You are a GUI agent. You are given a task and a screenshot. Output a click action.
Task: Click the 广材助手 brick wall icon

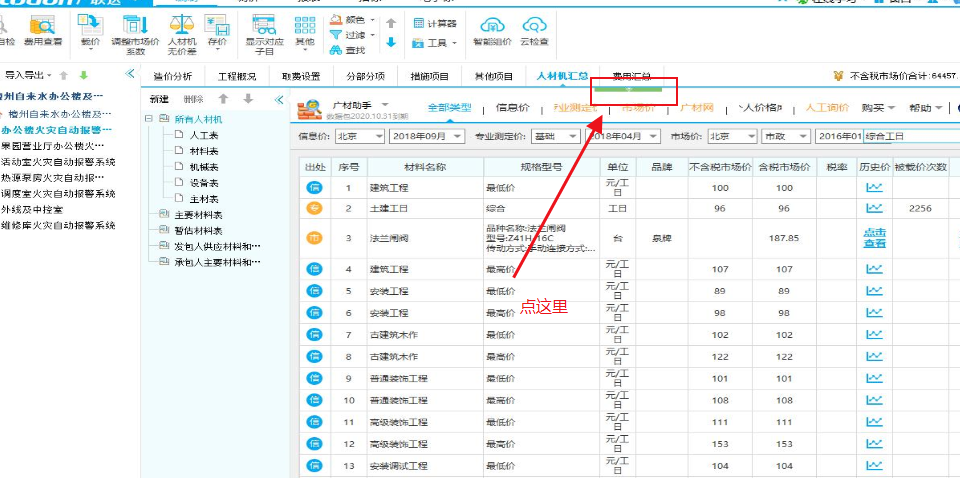[309, 108]
